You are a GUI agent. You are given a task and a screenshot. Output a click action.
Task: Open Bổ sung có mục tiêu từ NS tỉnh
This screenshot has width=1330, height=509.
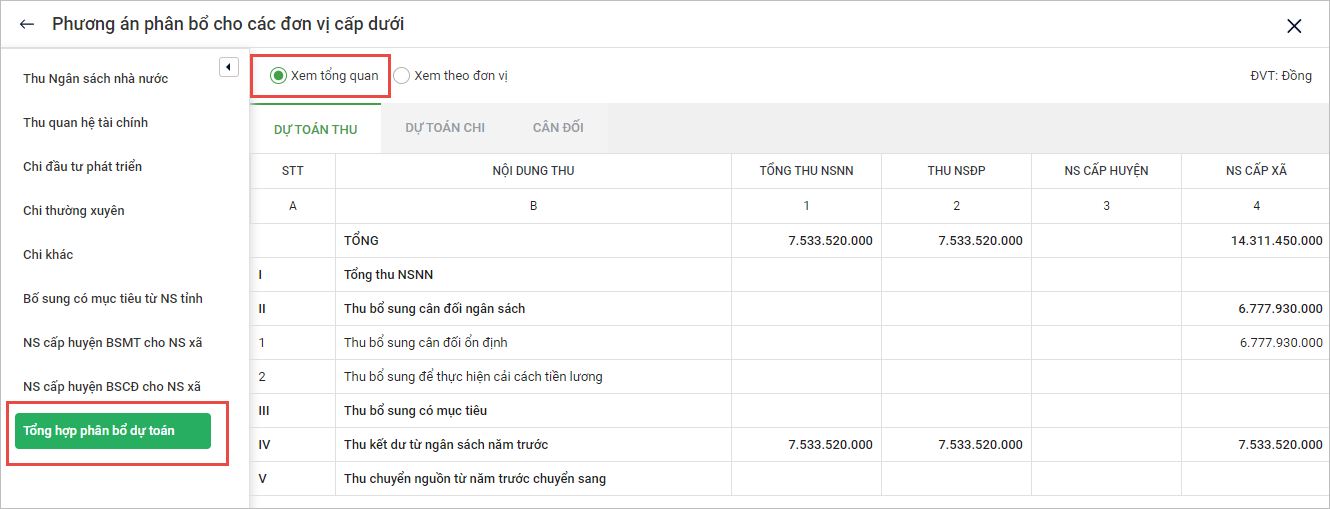coord(113,299)
